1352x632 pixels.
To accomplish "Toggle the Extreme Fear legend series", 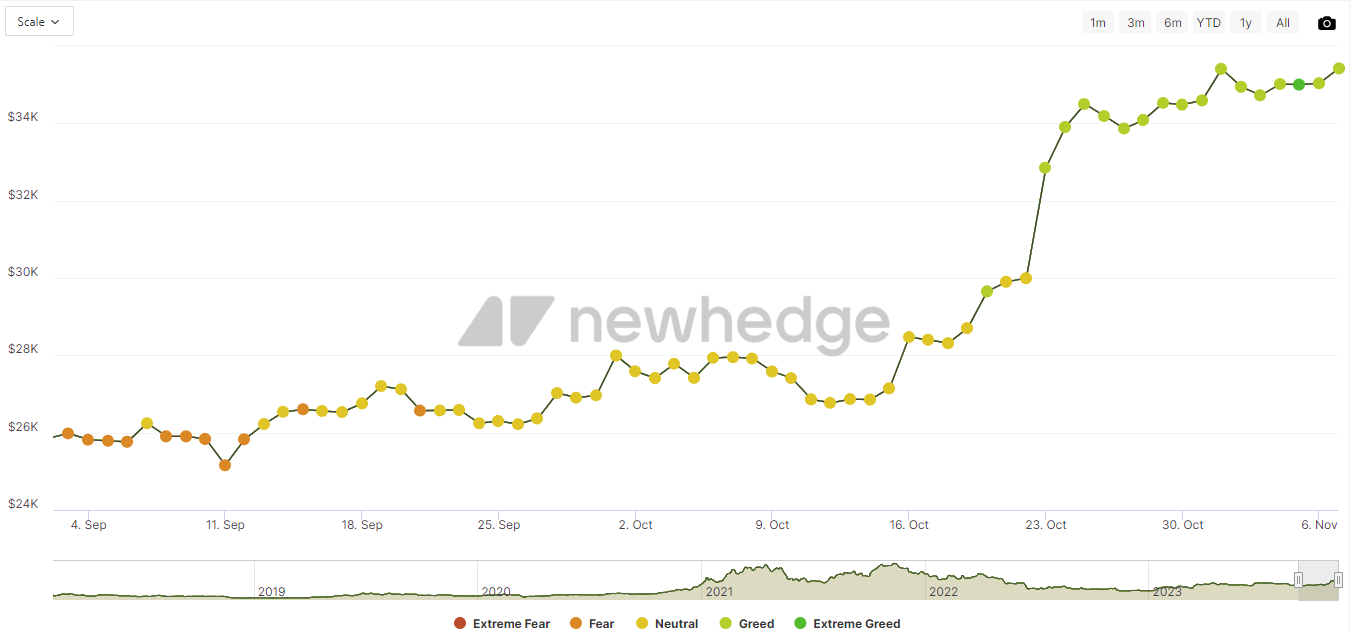I will pyautogui.click(x=501, y=624).
